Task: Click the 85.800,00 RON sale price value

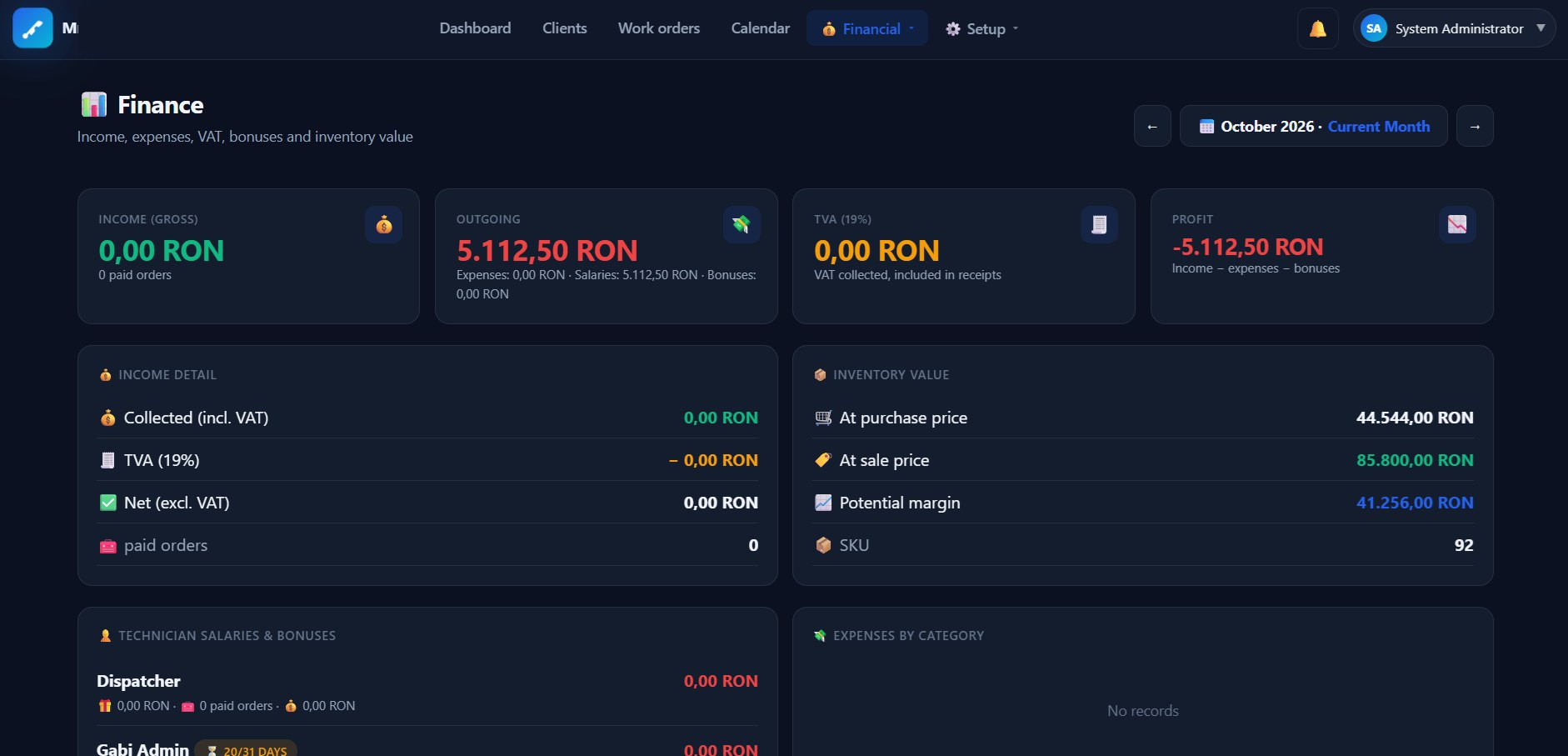Action: coord(1415,460)
